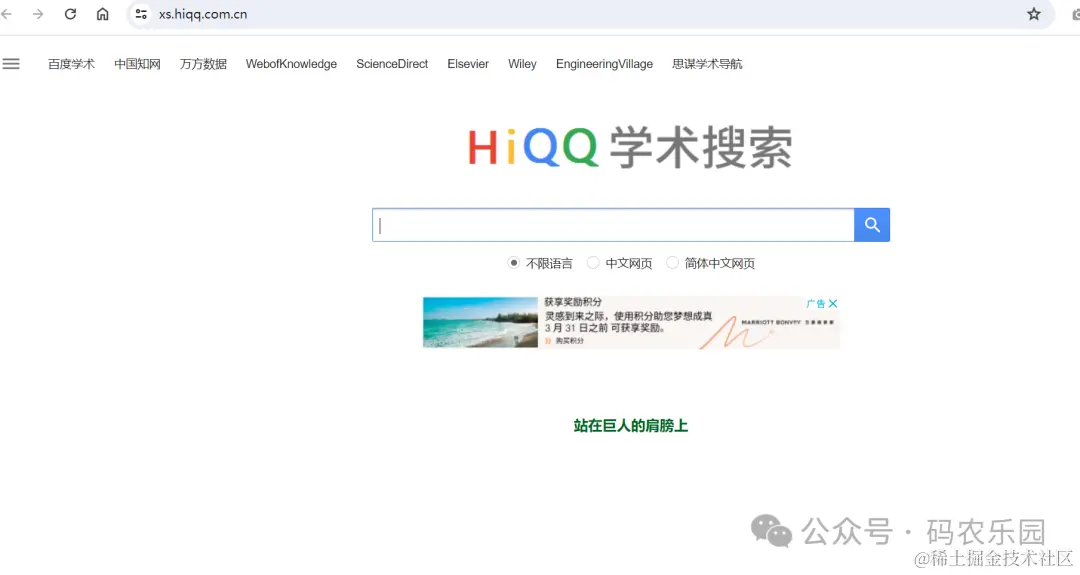Open the ScienceDirect link
This screenshot has width=1080, height=575.
pos(392,64)
